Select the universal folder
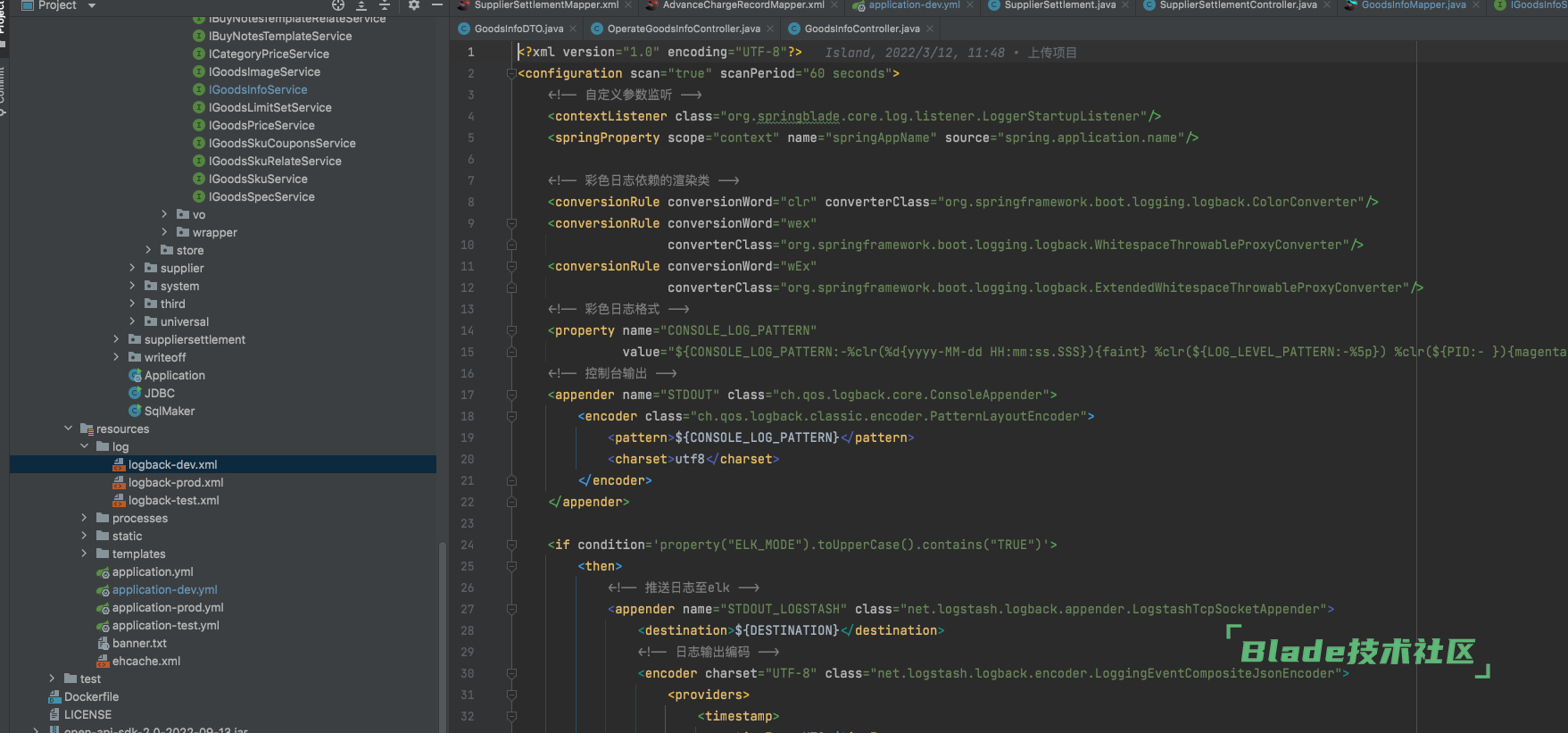 point(184,321)
